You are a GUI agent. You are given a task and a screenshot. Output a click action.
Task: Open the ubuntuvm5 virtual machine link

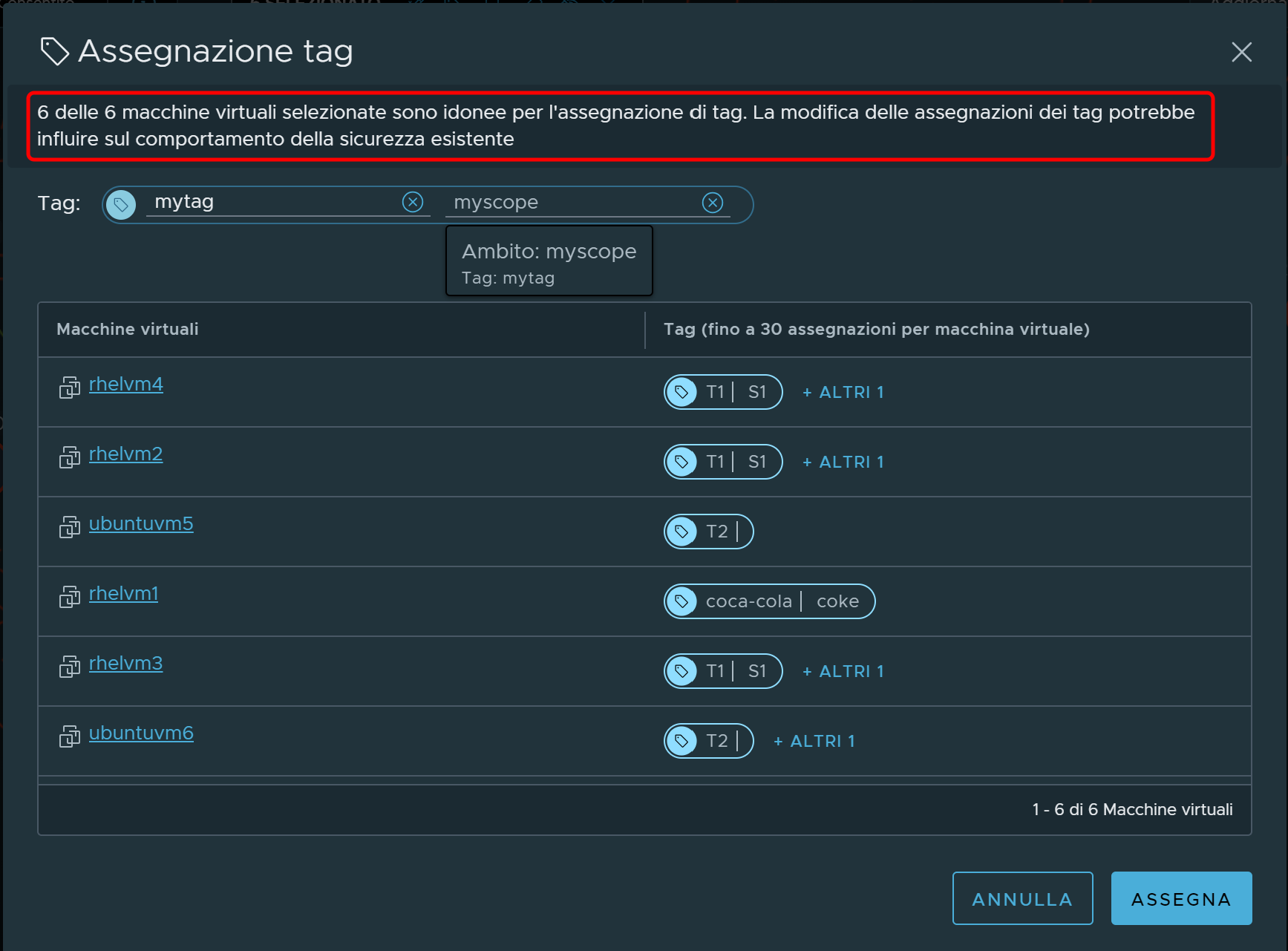coord(141,524)
